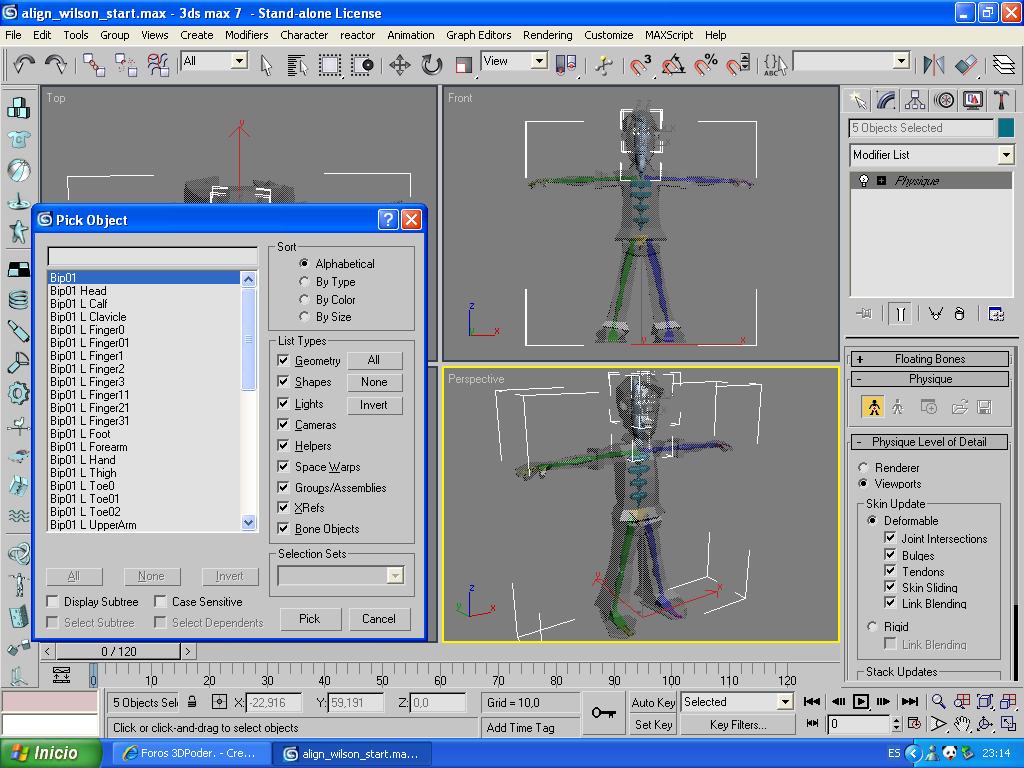Viewport: 1024px width, 768px height.
Task: Open the Rendering menu
Action: click(547, 35)
